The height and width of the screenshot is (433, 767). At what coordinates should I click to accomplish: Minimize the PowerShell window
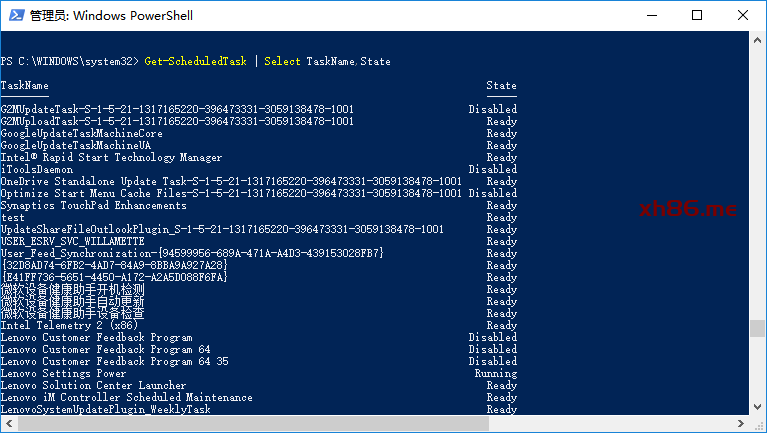[x=652, y=15]
